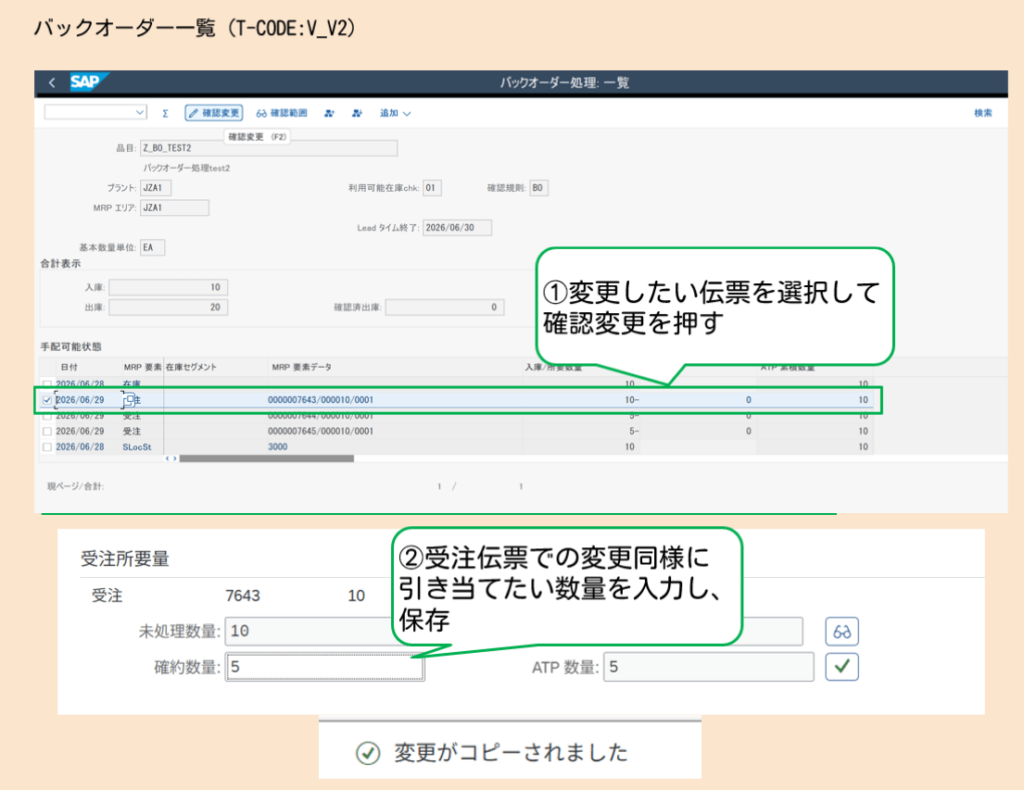Expand the command field combo box arrow
This screenshot has height=790, width=1024.
point(139,112)
